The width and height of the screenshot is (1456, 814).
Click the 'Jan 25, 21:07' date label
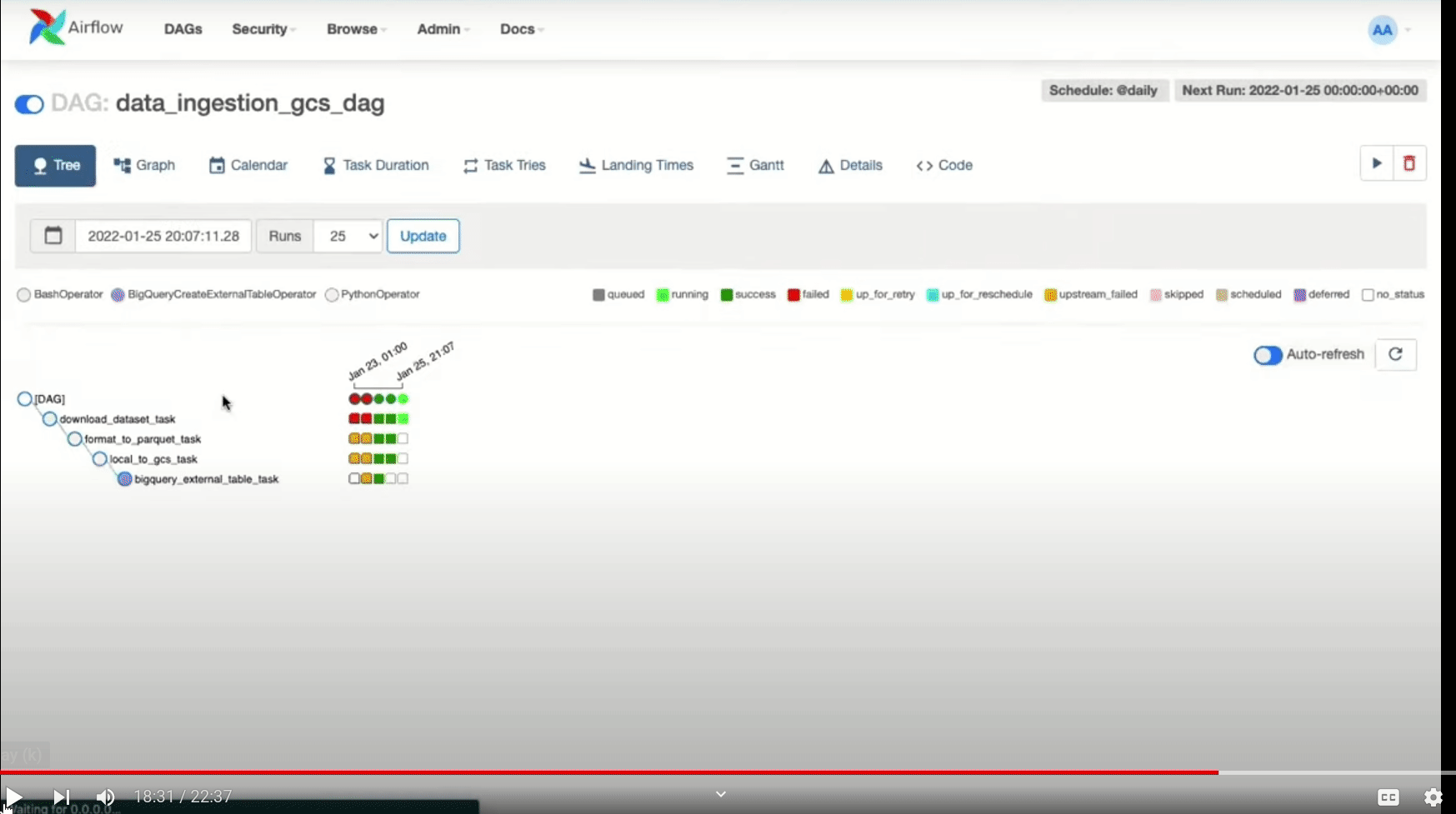(425, 361)
